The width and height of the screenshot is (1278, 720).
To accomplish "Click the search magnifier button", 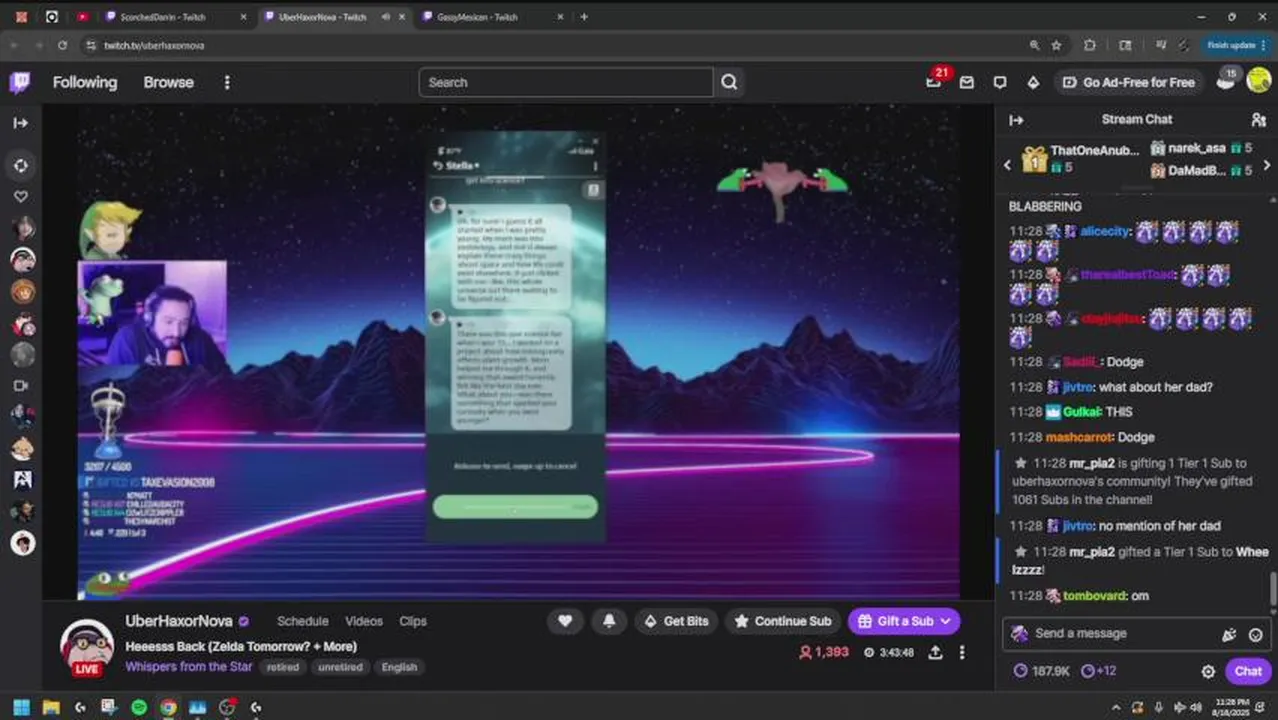I will pyautogui.click(x=729, y=82).
